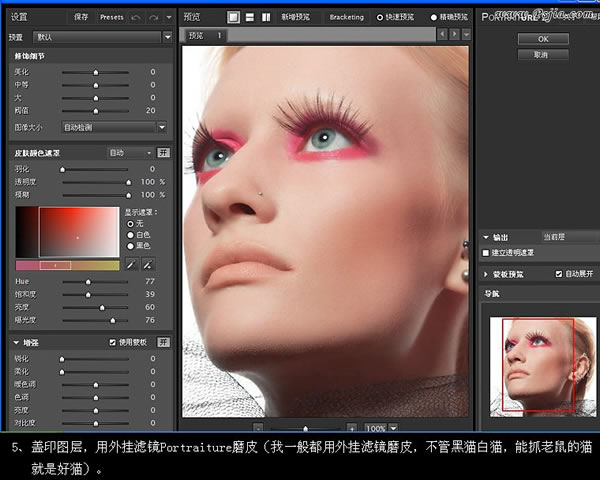Screen dimensions: 600x480
Task: Collapse the 增强 section triangle
Action: click(x=16, y=343)
